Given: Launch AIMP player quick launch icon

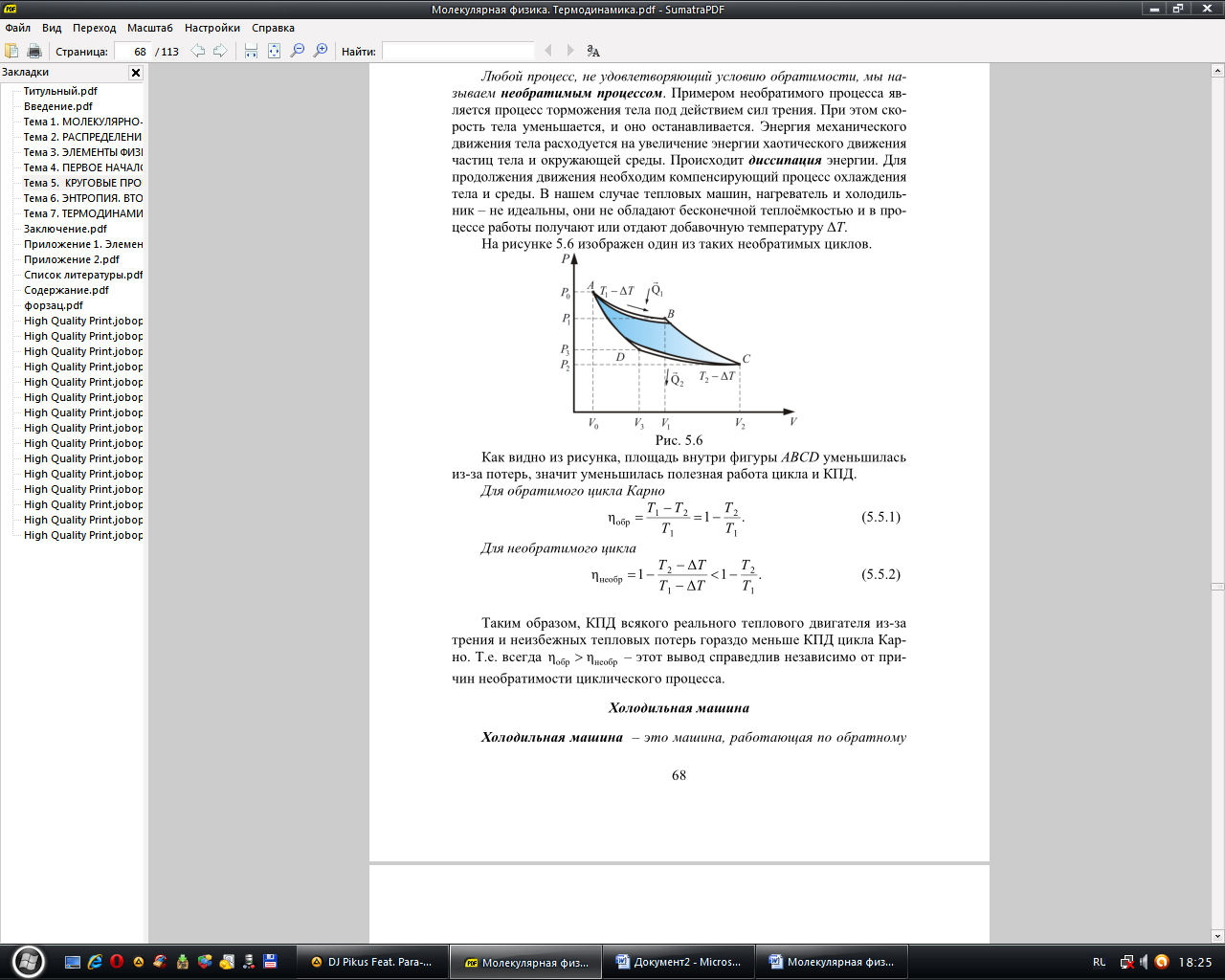Looking at the screenshot, I should click(x=139, y=962).
